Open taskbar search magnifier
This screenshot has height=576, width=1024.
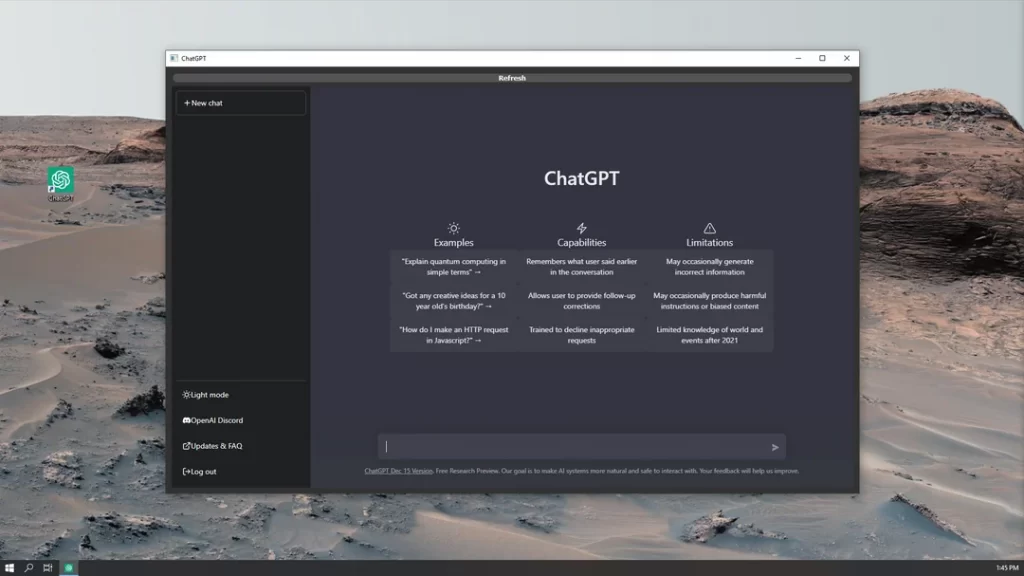pyautogui.click(x=29, y=568)
